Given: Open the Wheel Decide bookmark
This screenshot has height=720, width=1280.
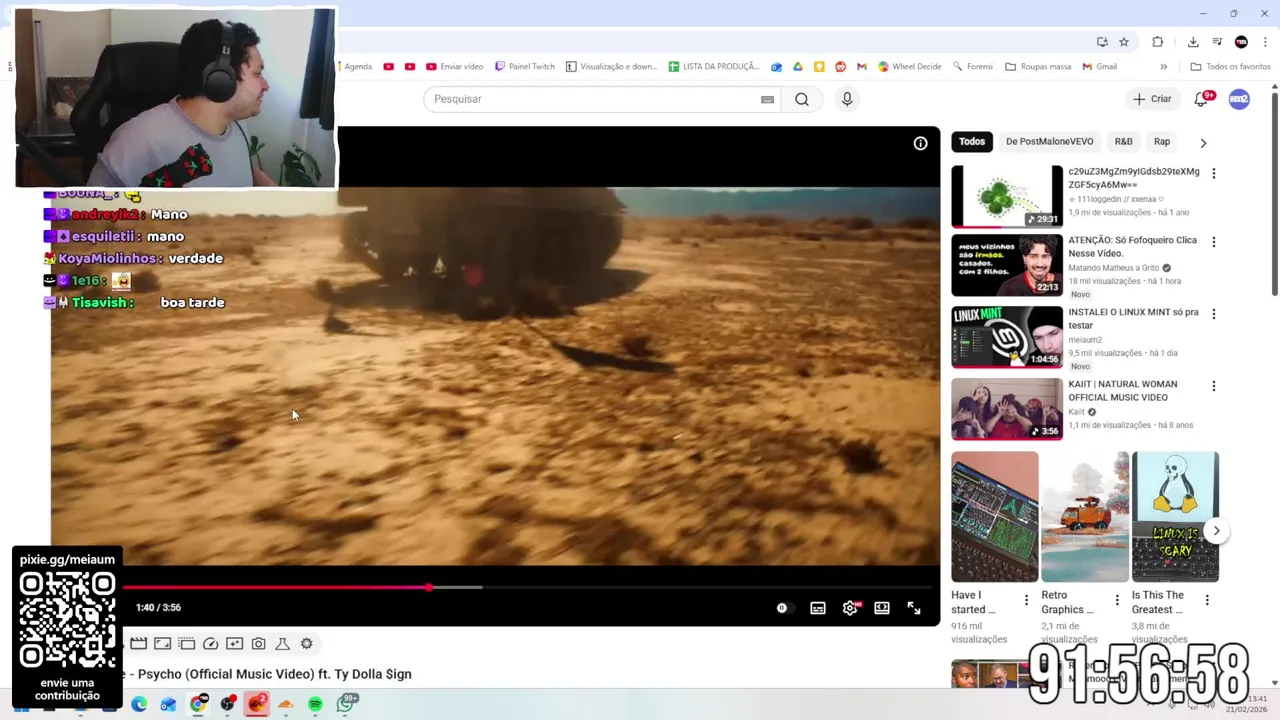Looking at the screenshot, I should [x=910, y=67].
